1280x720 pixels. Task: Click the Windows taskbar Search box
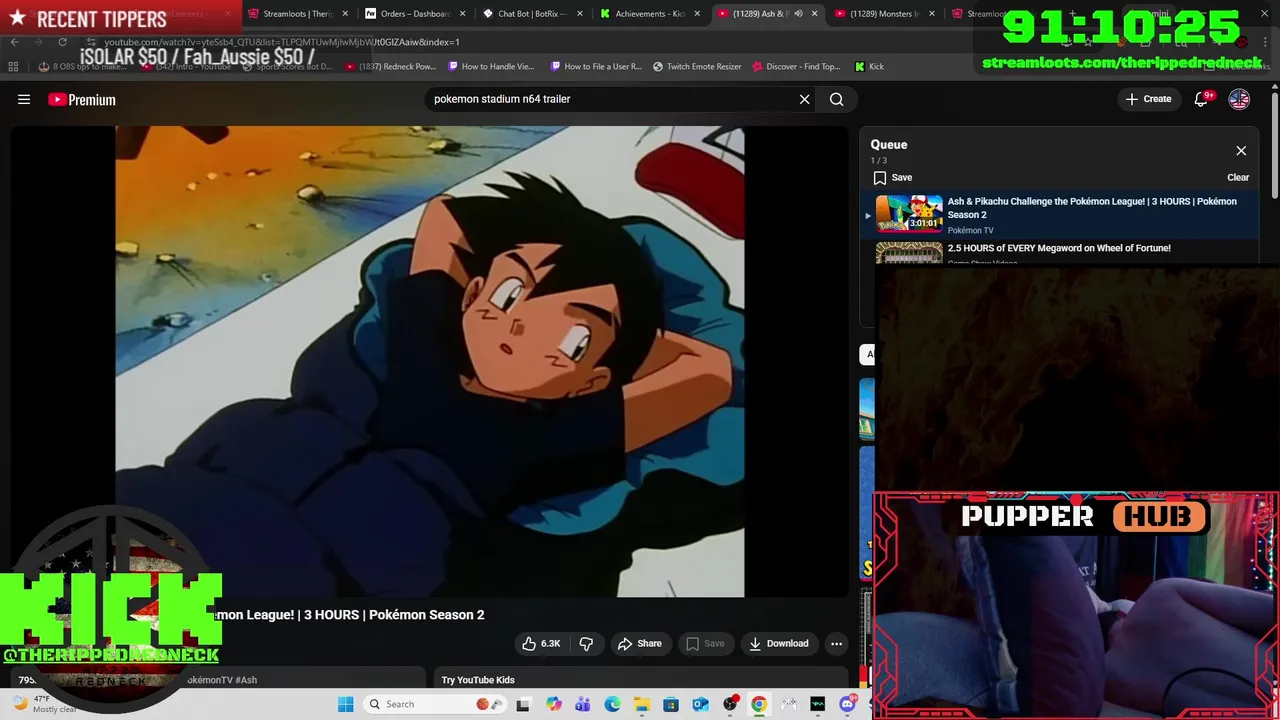(x=434, y=704)
